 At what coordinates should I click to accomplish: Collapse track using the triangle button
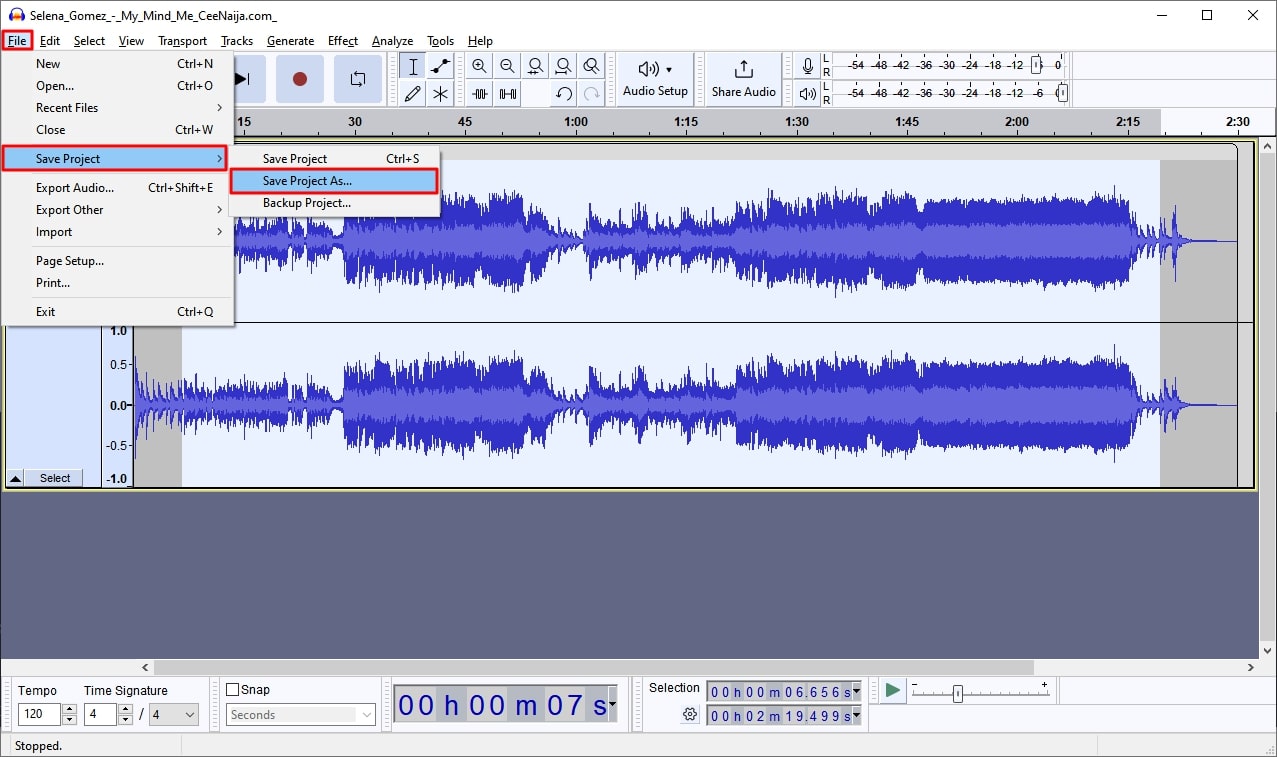pyautogui.click(x=15, y=478)
